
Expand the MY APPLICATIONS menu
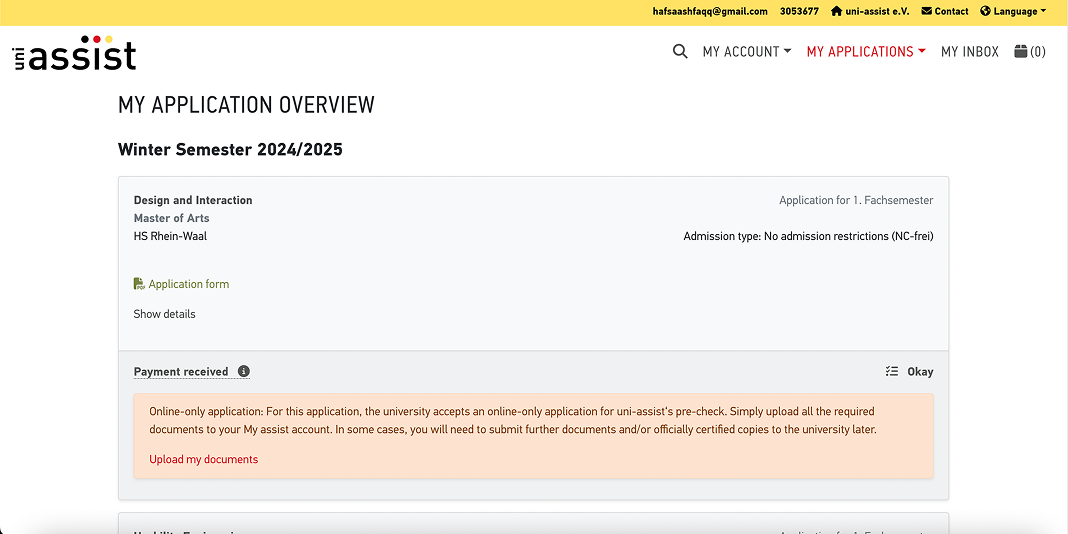pyautogui.click(x=866, y=52)
